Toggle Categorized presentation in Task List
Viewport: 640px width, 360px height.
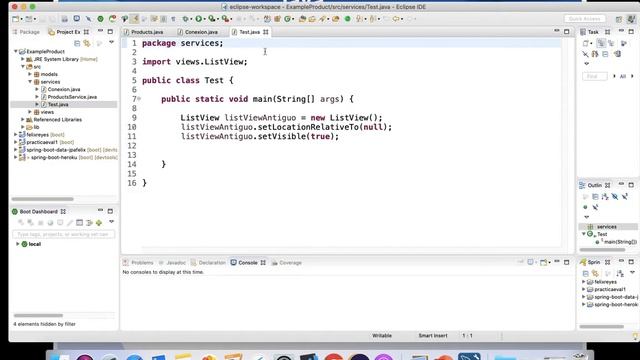click(601, 43)
